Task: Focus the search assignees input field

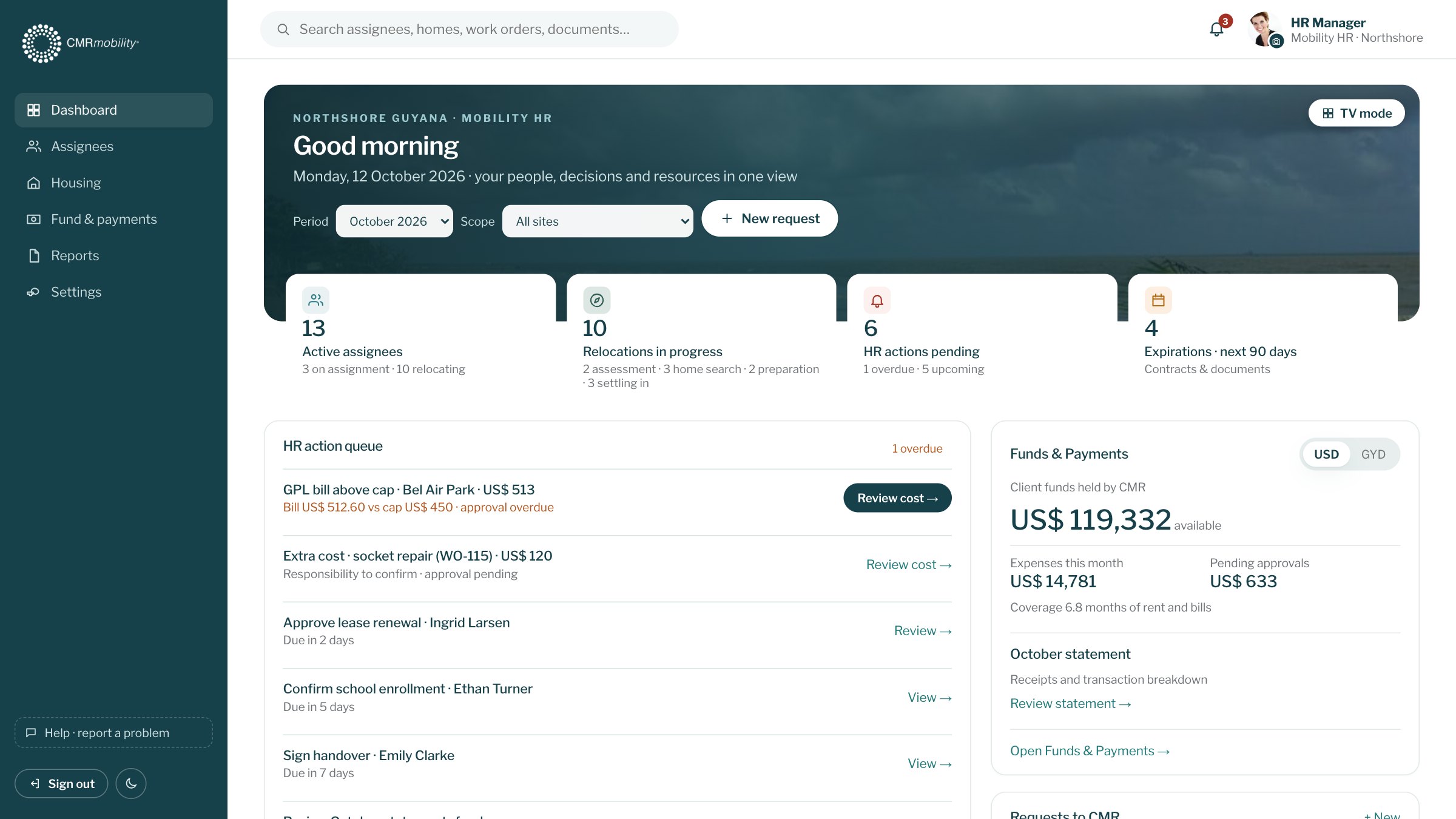Action: 469,29
